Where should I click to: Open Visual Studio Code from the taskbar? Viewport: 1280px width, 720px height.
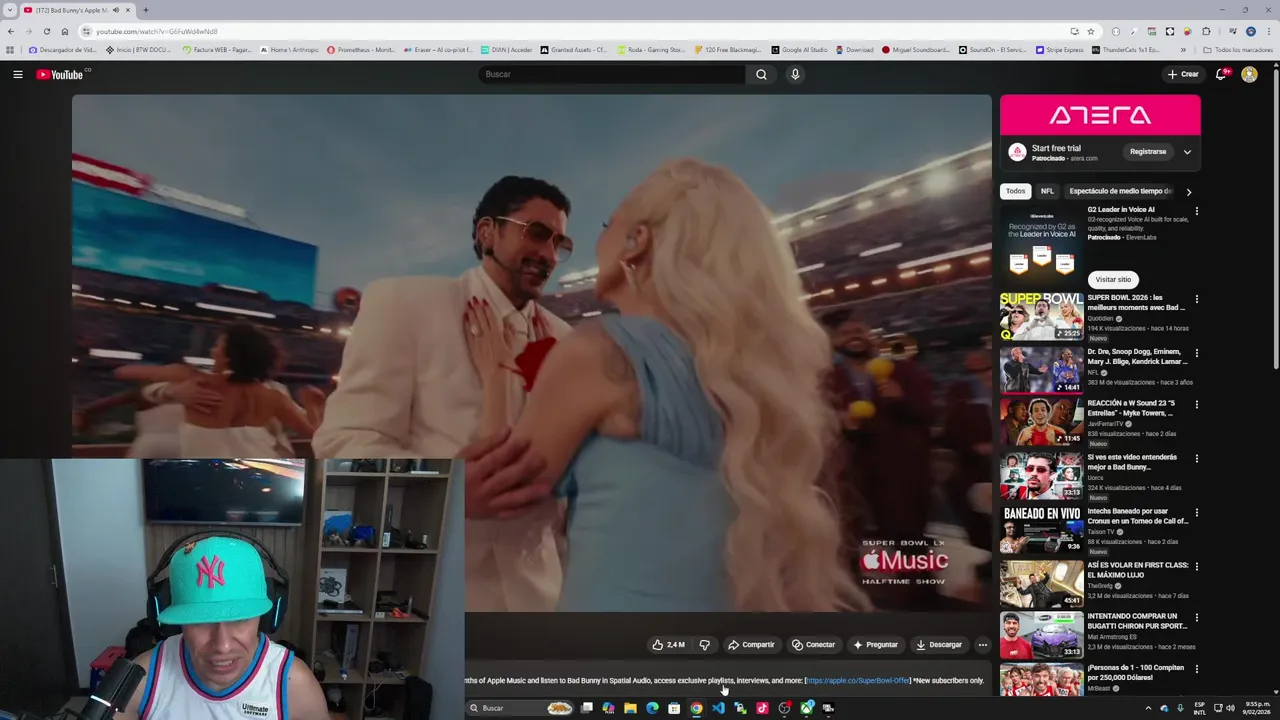point(718,708)
